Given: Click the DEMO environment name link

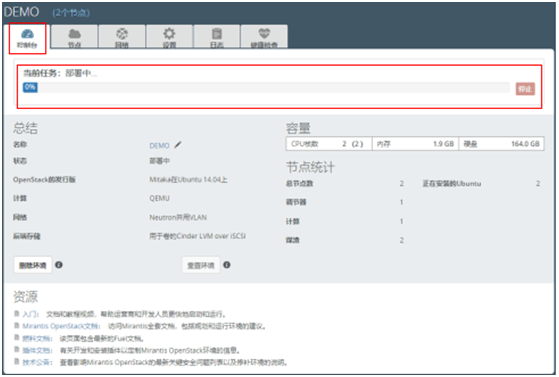Looking at the screenshot, I should (159, 146).
